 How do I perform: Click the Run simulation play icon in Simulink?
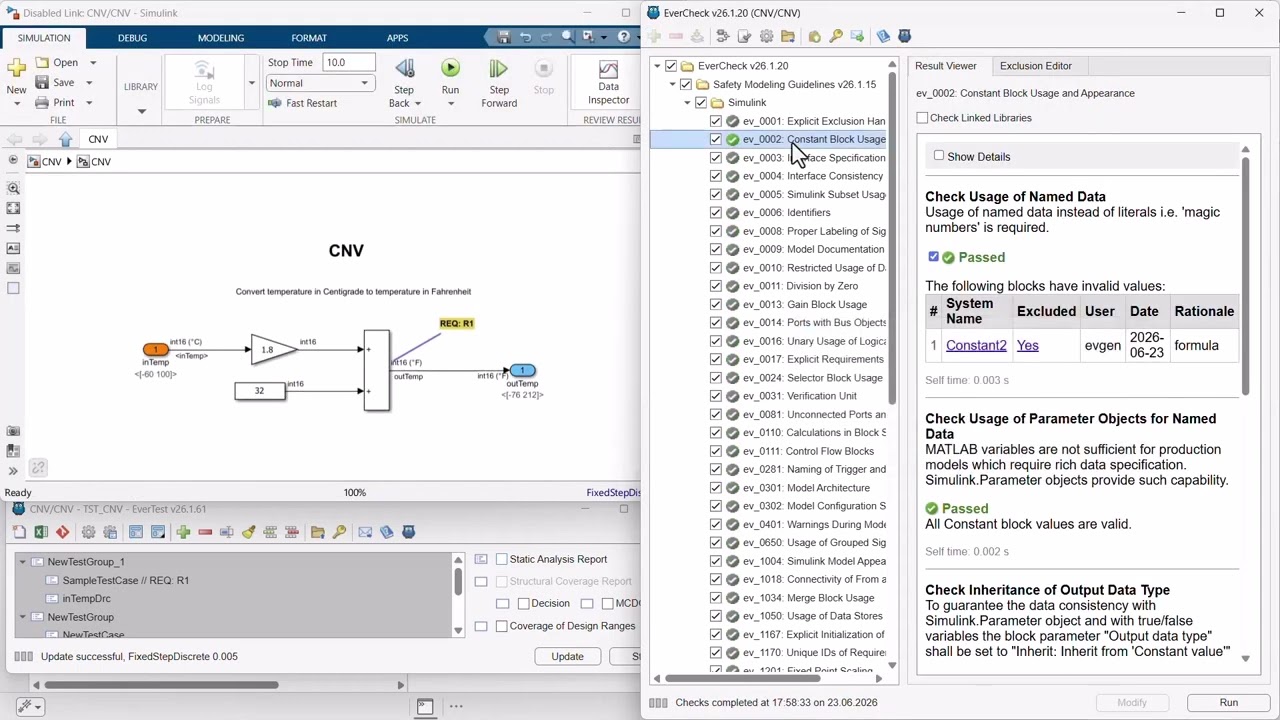[x=450, y=68]
